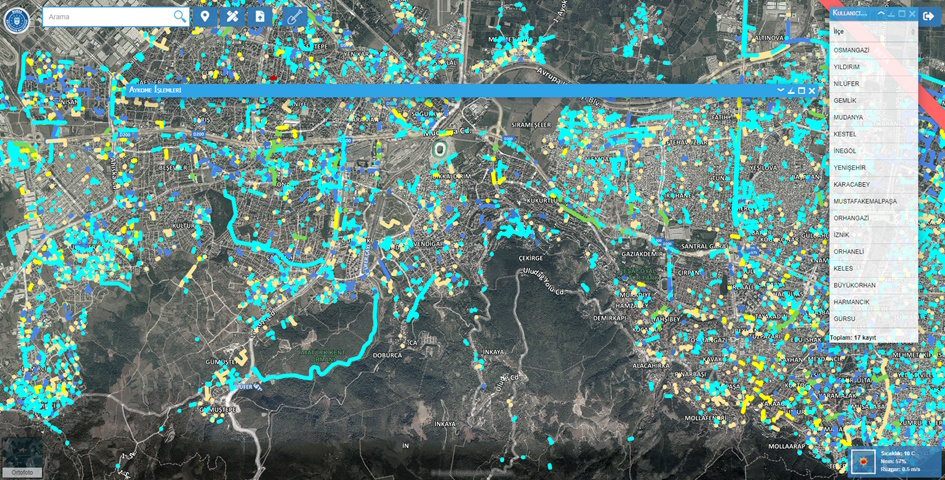Click the magnifier search icon
This screenshot has width=945, height=480.
[x=179, y=17]
